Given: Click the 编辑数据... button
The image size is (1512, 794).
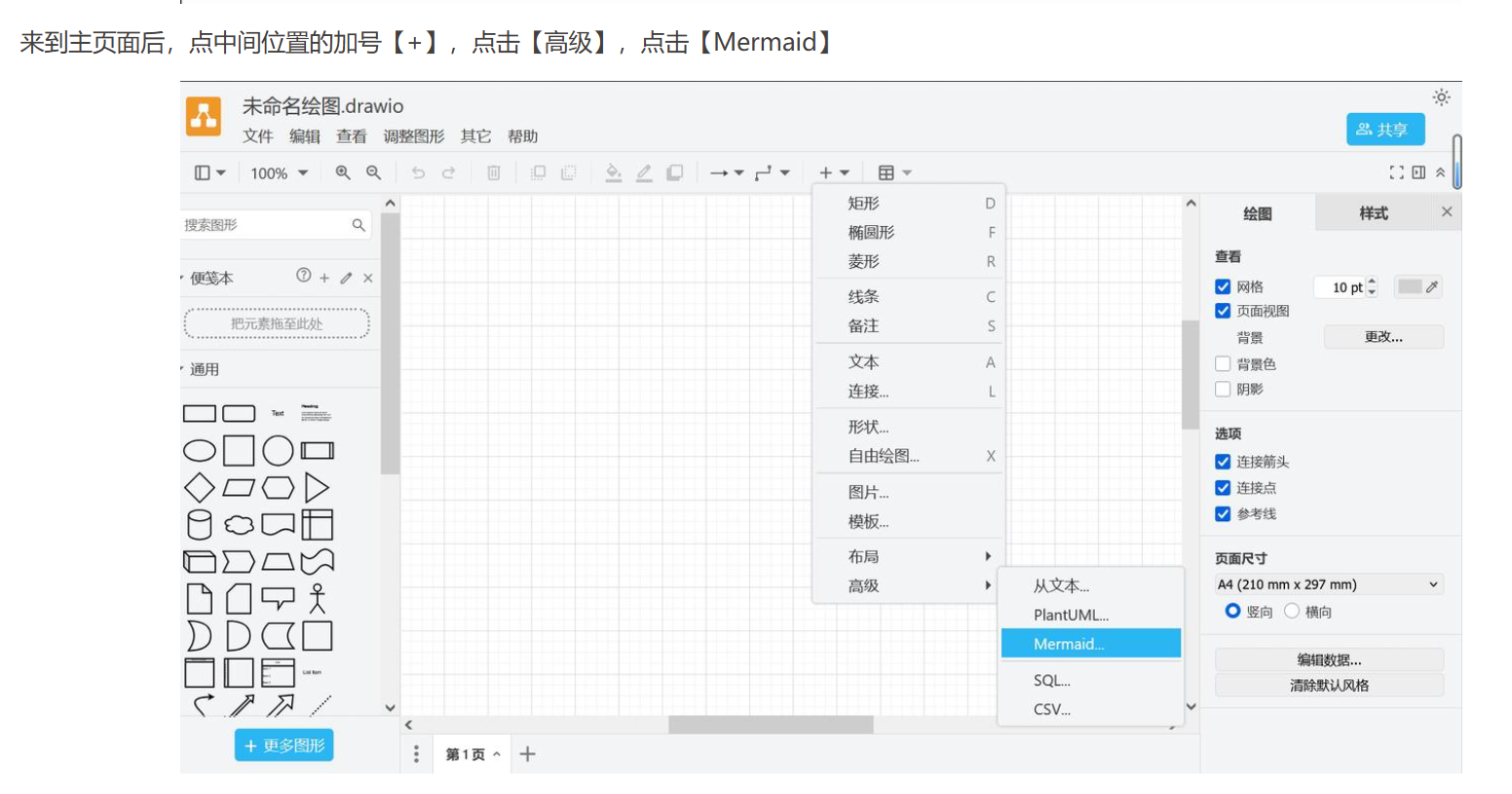Looking at the screenshot, I should click(x=1329, y=660).
